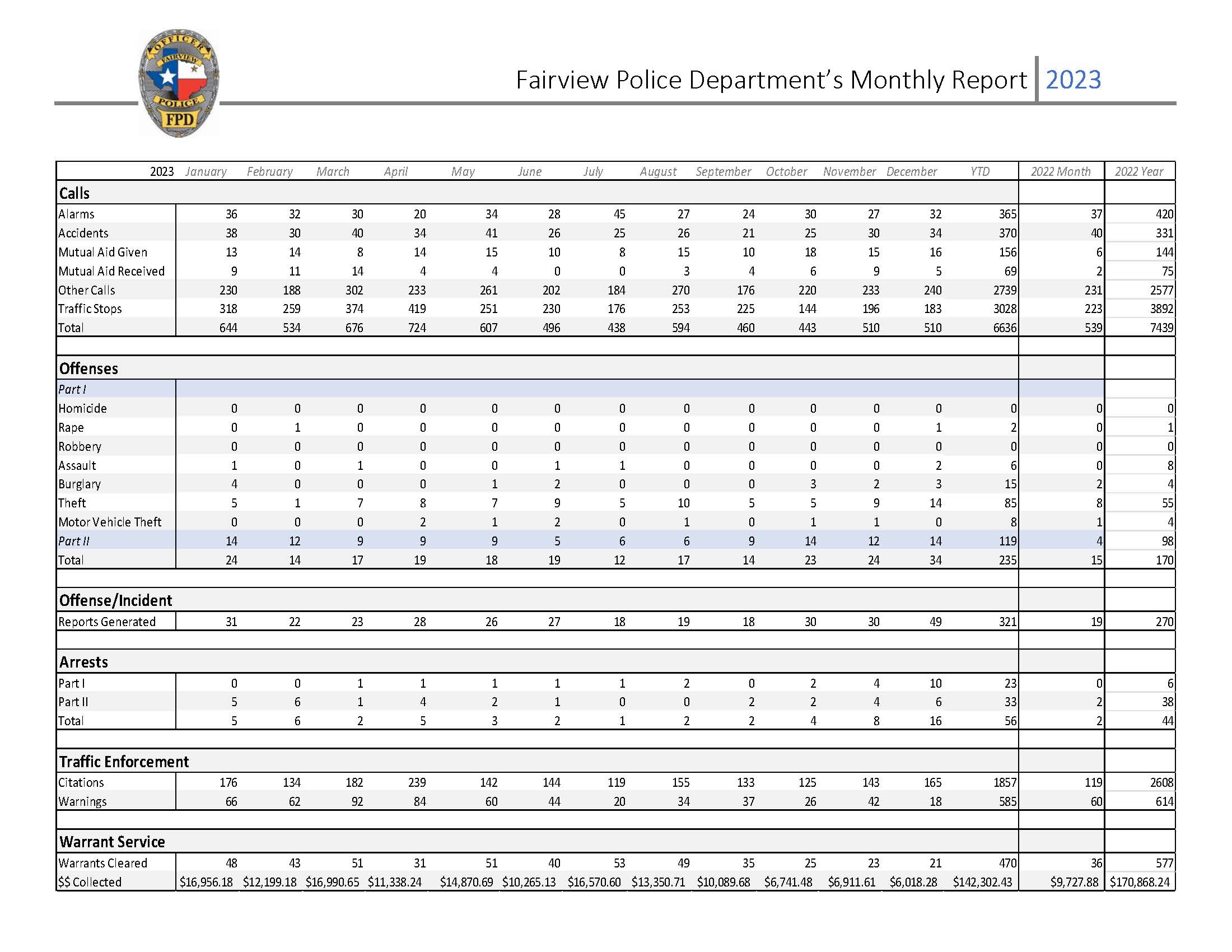Click the Warrant Service section heading
The height and width of the screenshot is (952, 1232).
(x=112, y=842)
